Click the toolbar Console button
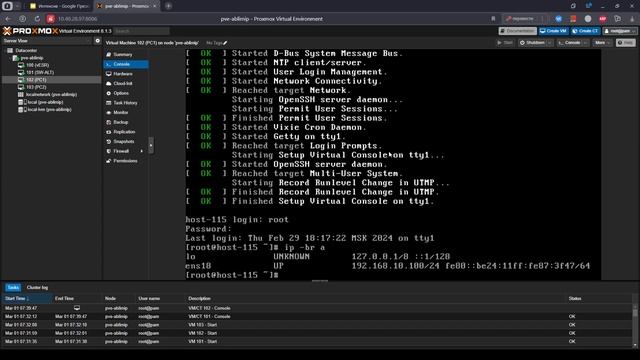This screenshot has height=360, width=640. tap(570, 42)
